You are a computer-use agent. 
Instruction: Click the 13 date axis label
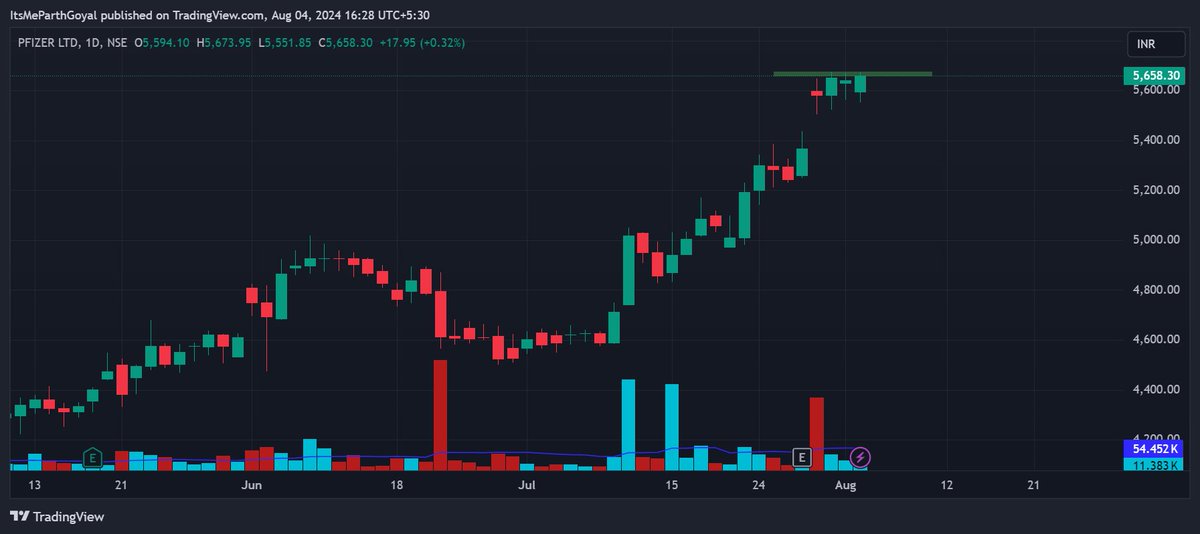click(36, 485)
